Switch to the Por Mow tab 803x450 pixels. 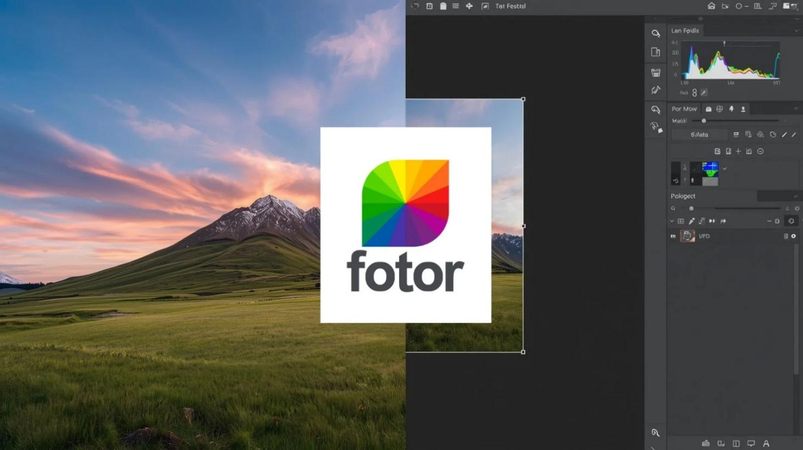[x=684, y=109]
